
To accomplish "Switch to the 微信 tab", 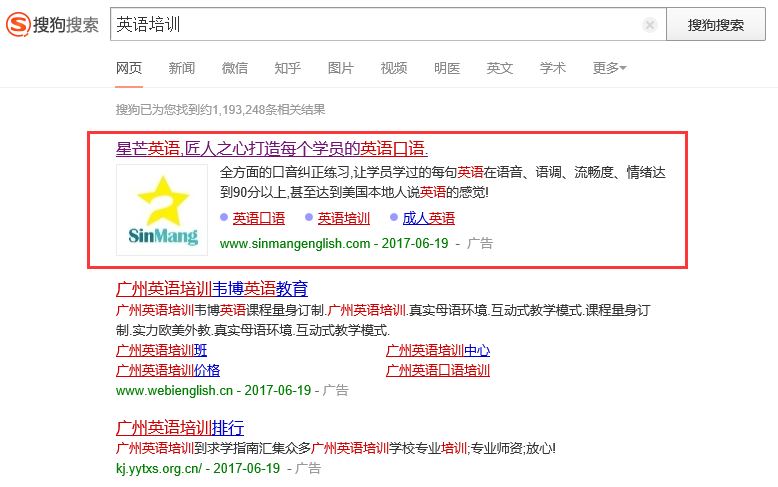I will 235,68.
